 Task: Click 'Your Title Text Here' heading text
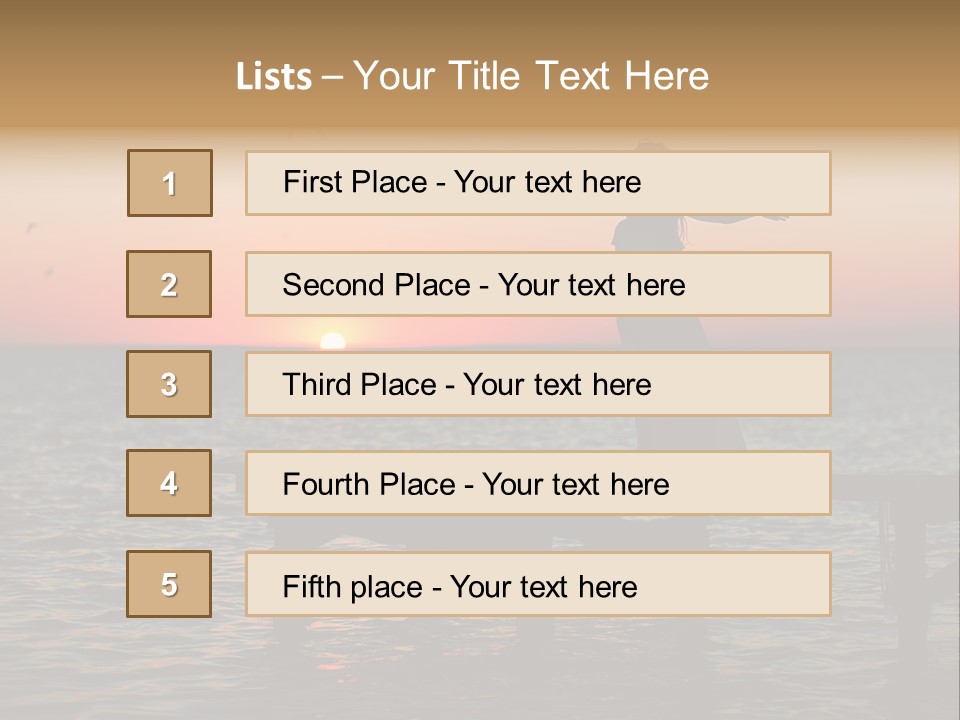point(531,76)
